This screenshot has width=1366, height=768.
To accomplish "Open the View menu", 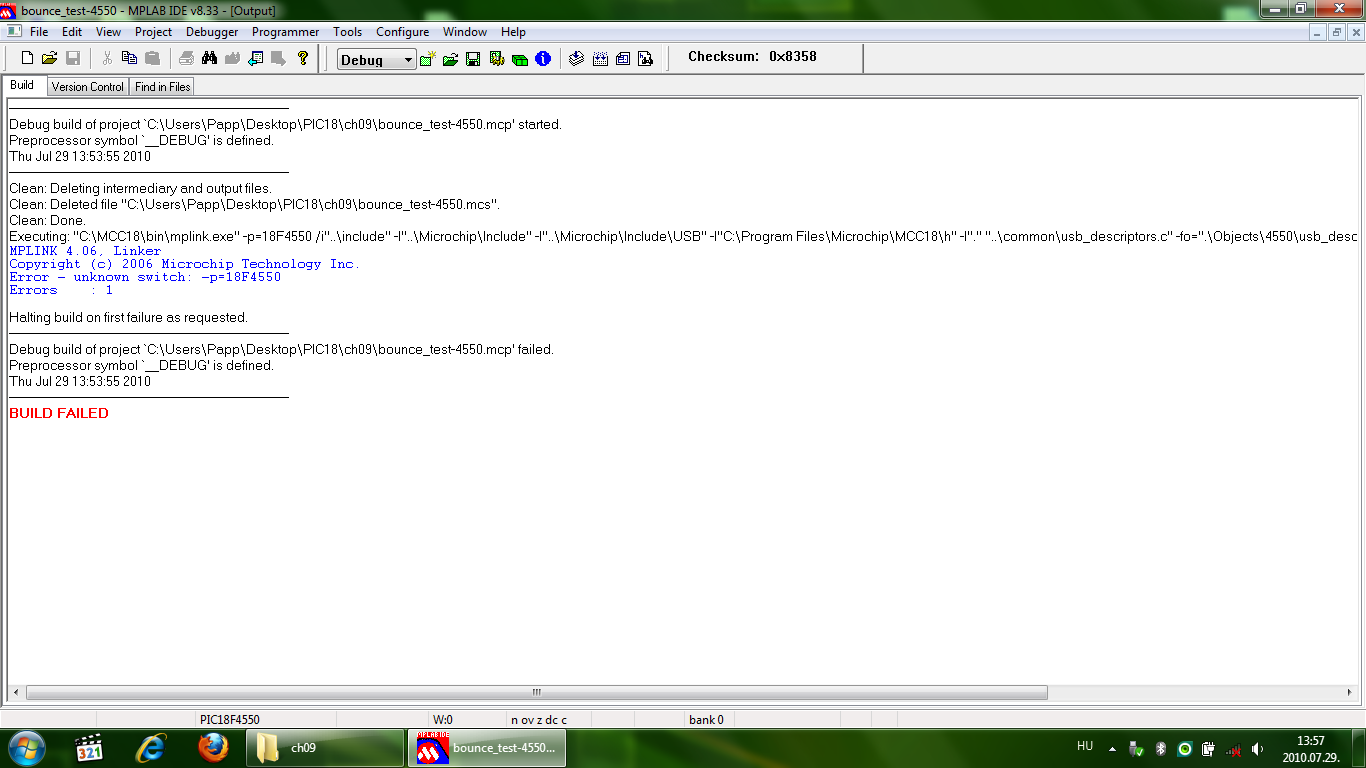I will coord(108,32).
